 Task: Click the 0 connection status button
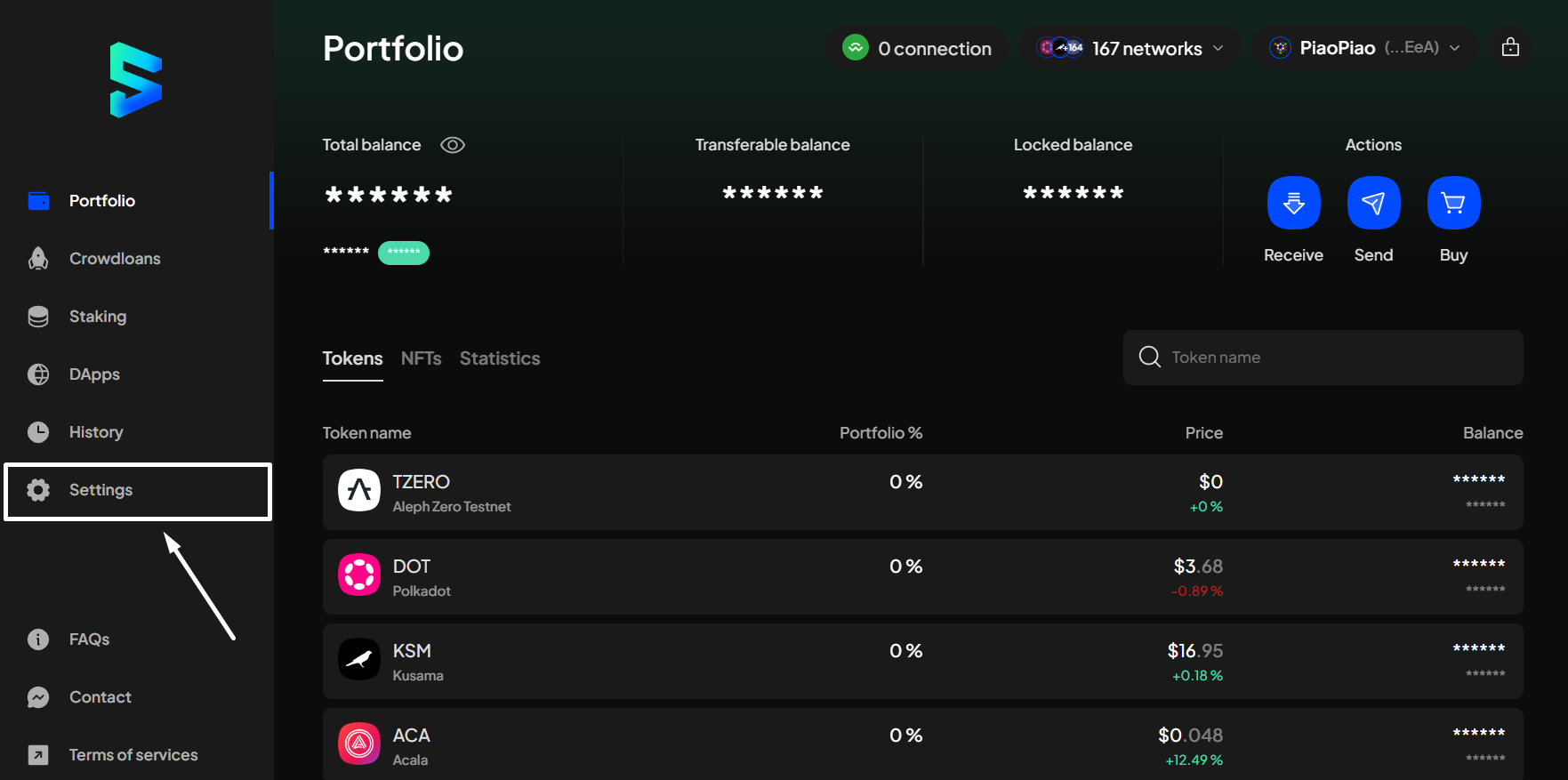pos(917,48)
